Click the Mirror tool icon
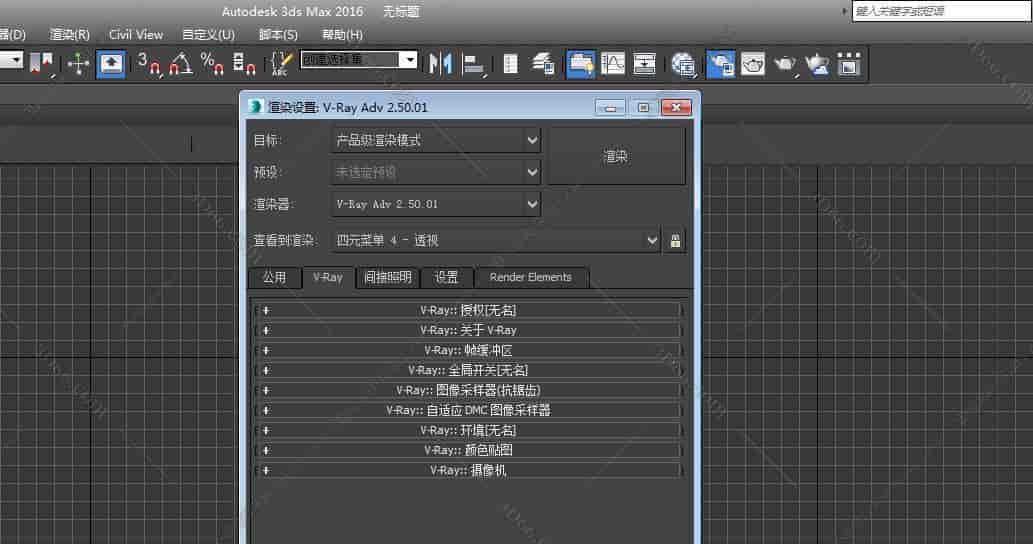This screenshot has width=1033, height=544. pos(440,63)
